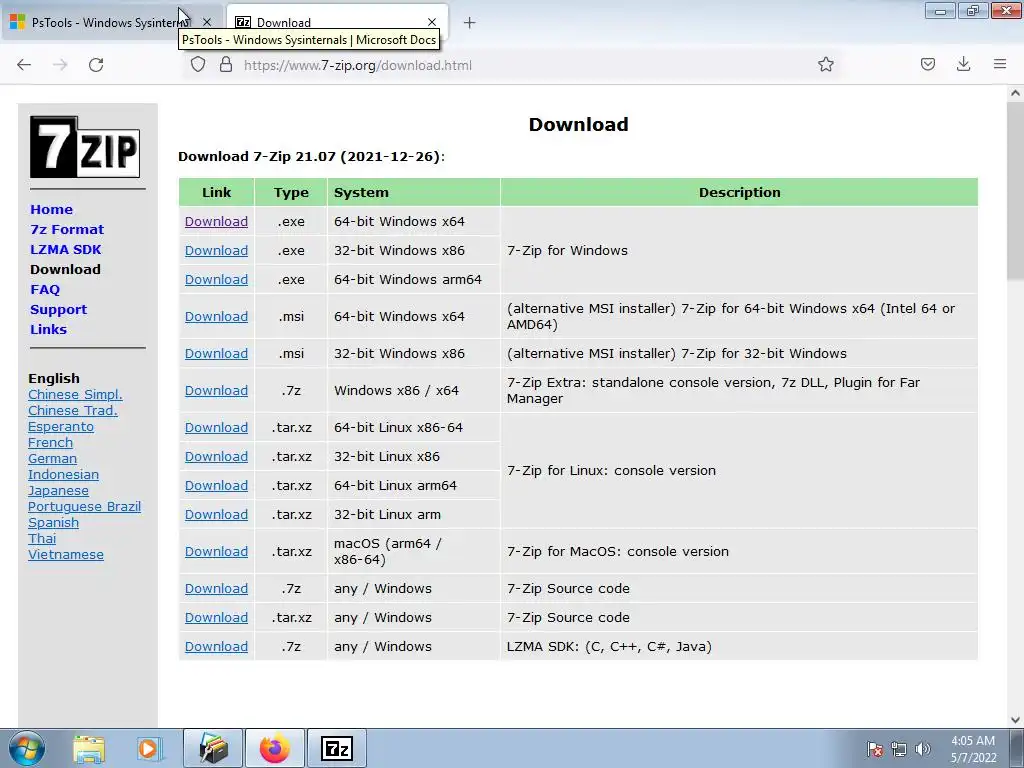Open the FAQ sidebar link
Screen dimensions: 1024x768
pyautogui.click(x=44, y=289)
